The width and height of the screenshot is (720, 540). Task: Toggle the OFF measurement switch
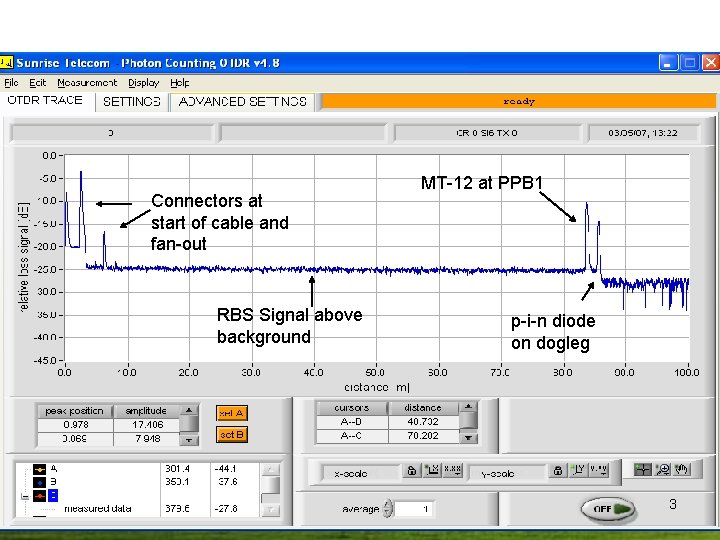click(608, 509)
